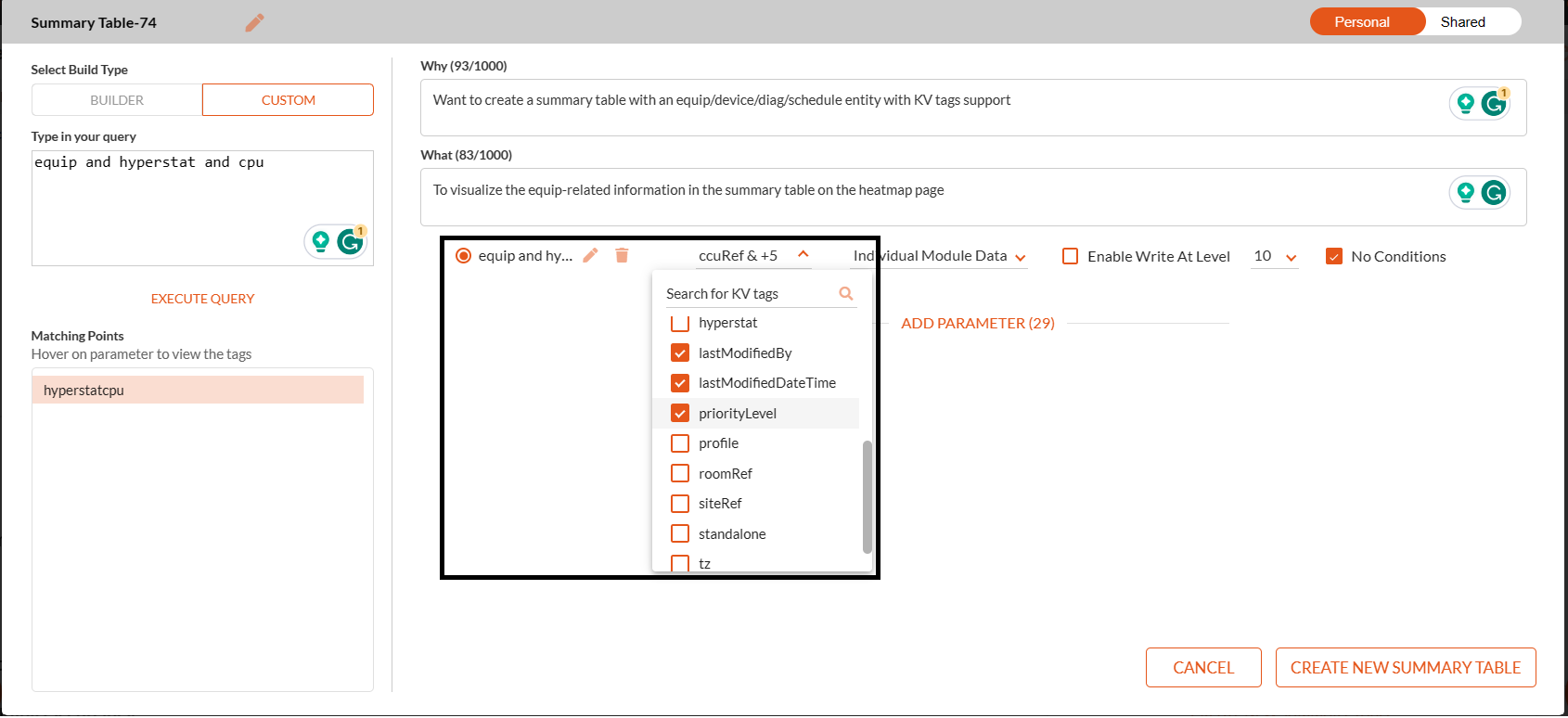Delete the equip query row with trash icon
This screenshot has width=1568, height=718.
coord(622,255)
